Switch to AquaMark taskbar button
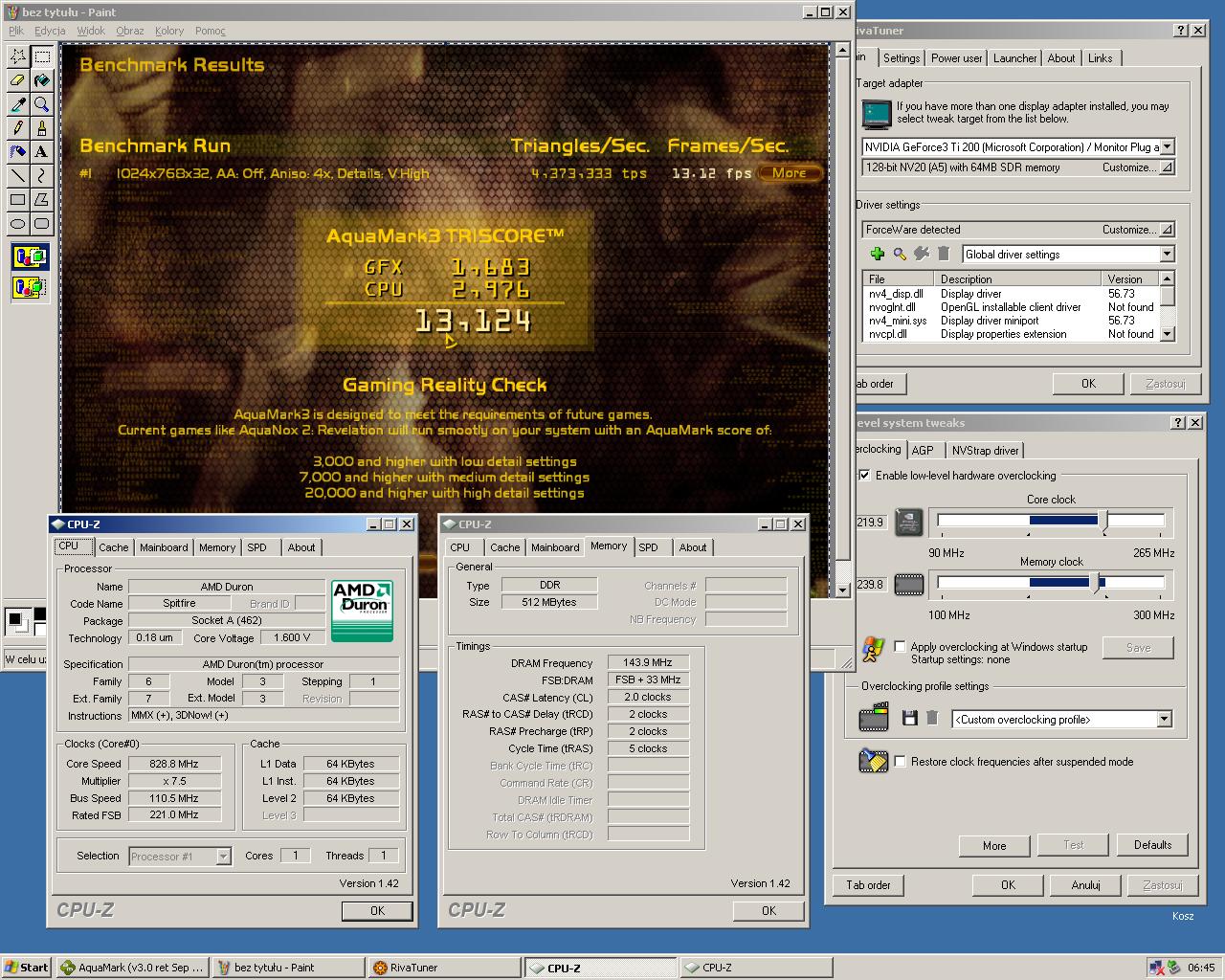Image resolution: width=1225 pixels, height=980 pixels. (132, 967)
